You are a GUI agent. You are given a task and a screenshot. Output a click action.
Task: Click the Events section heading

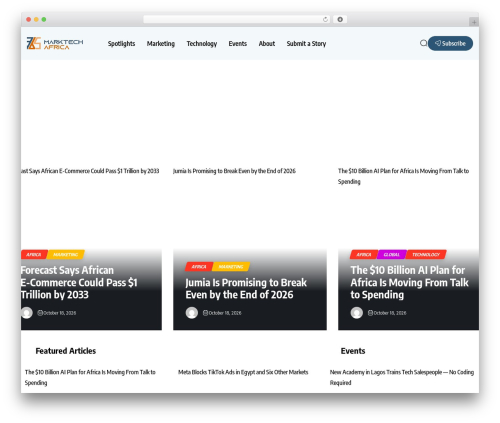tap(353, 351)
